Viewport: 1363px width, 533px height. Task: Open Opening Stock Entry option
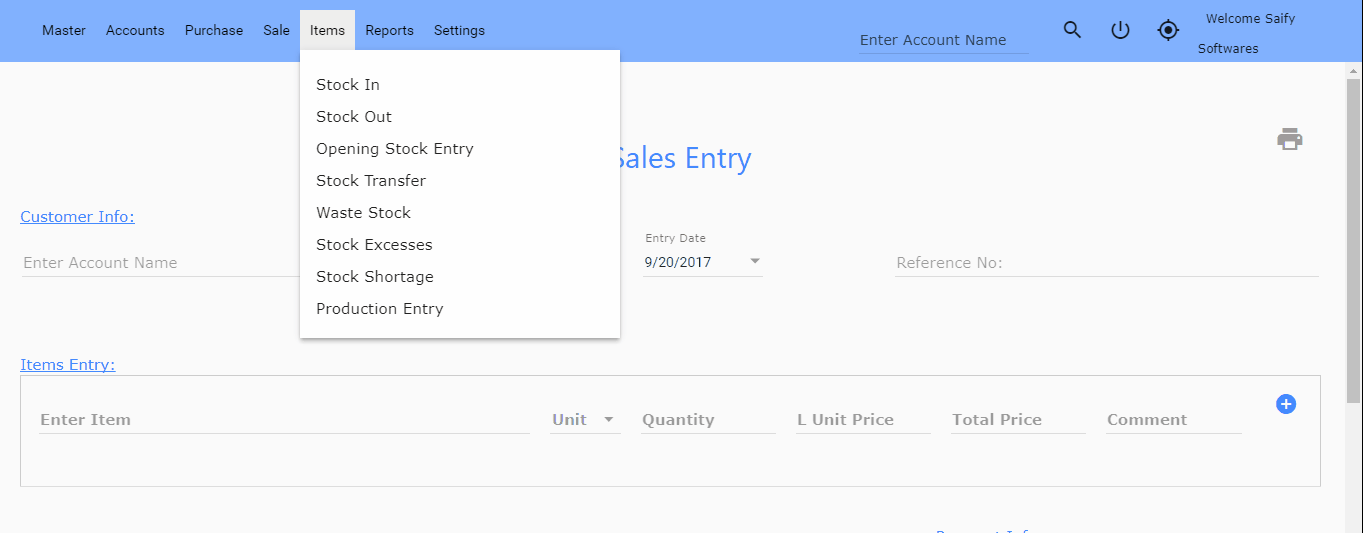tap(395, 149)
